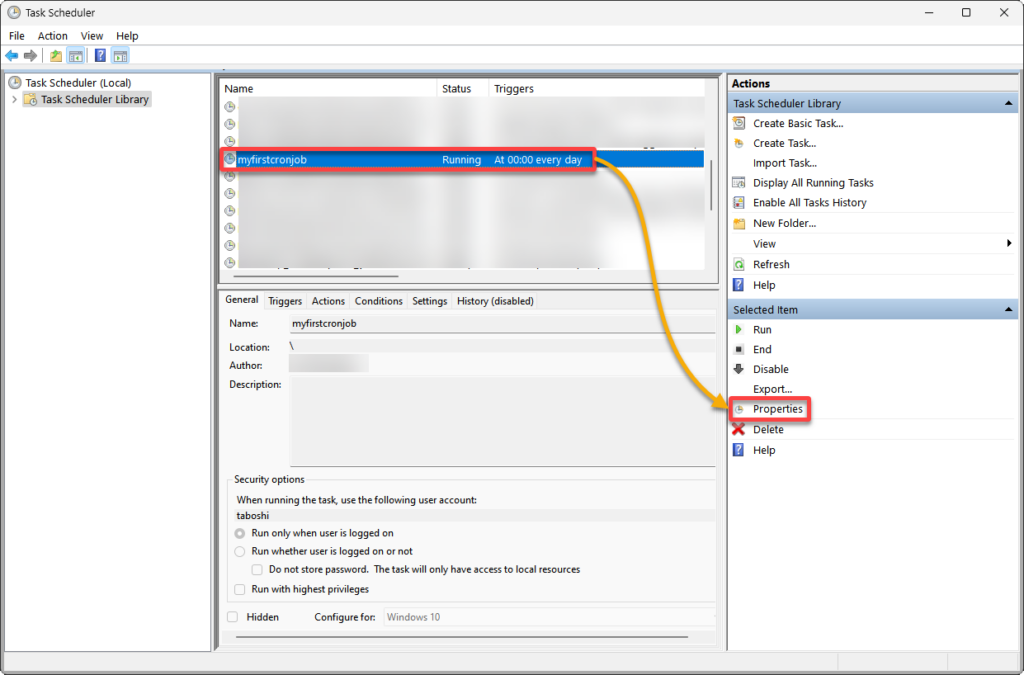Image resolution: width=1024 pixels, height=675 pixels.
Task: Select the Create Basic Task icon
Action: click(738, 123)
